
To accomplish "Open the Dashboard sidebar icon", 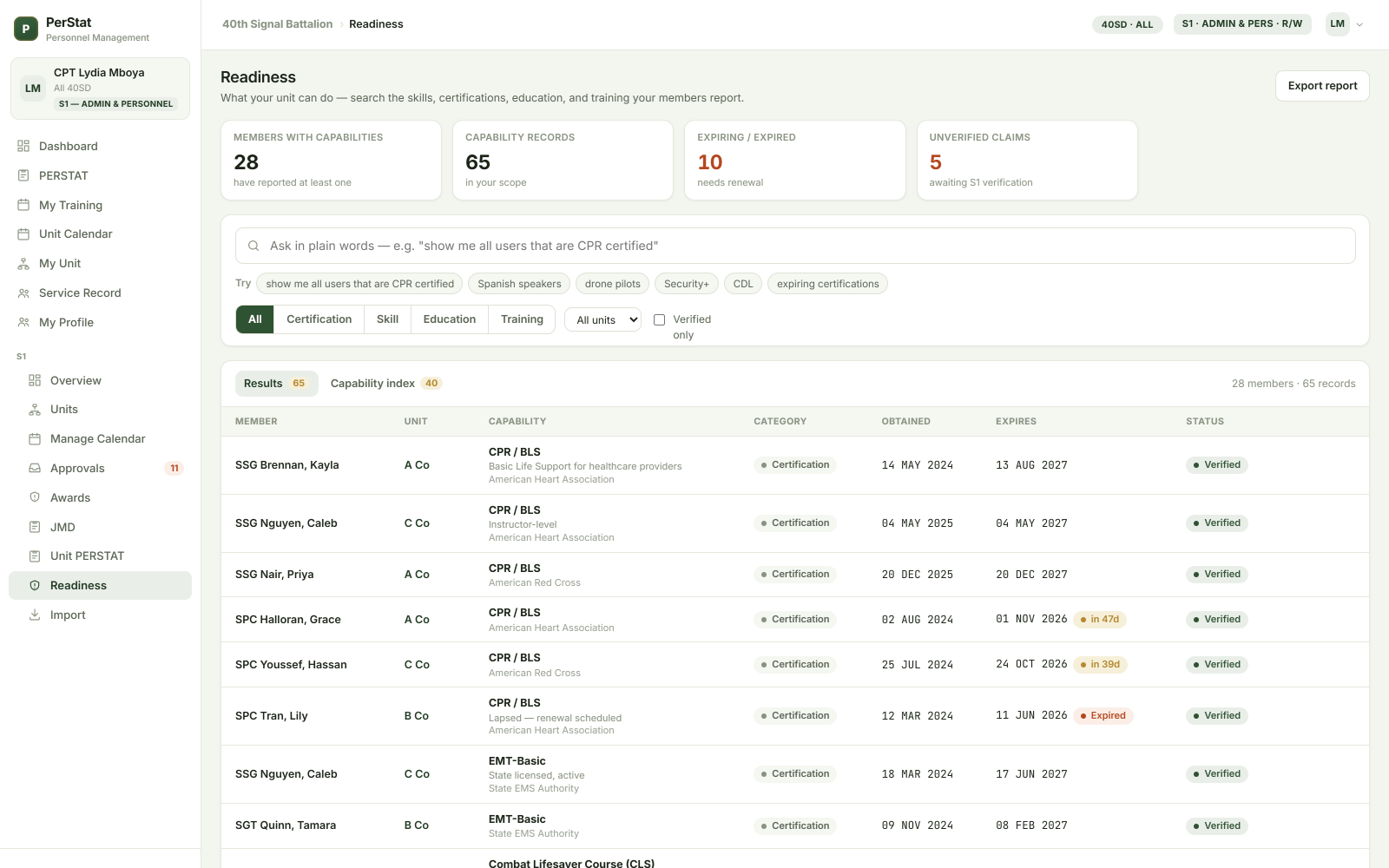I will coord(23,146).
